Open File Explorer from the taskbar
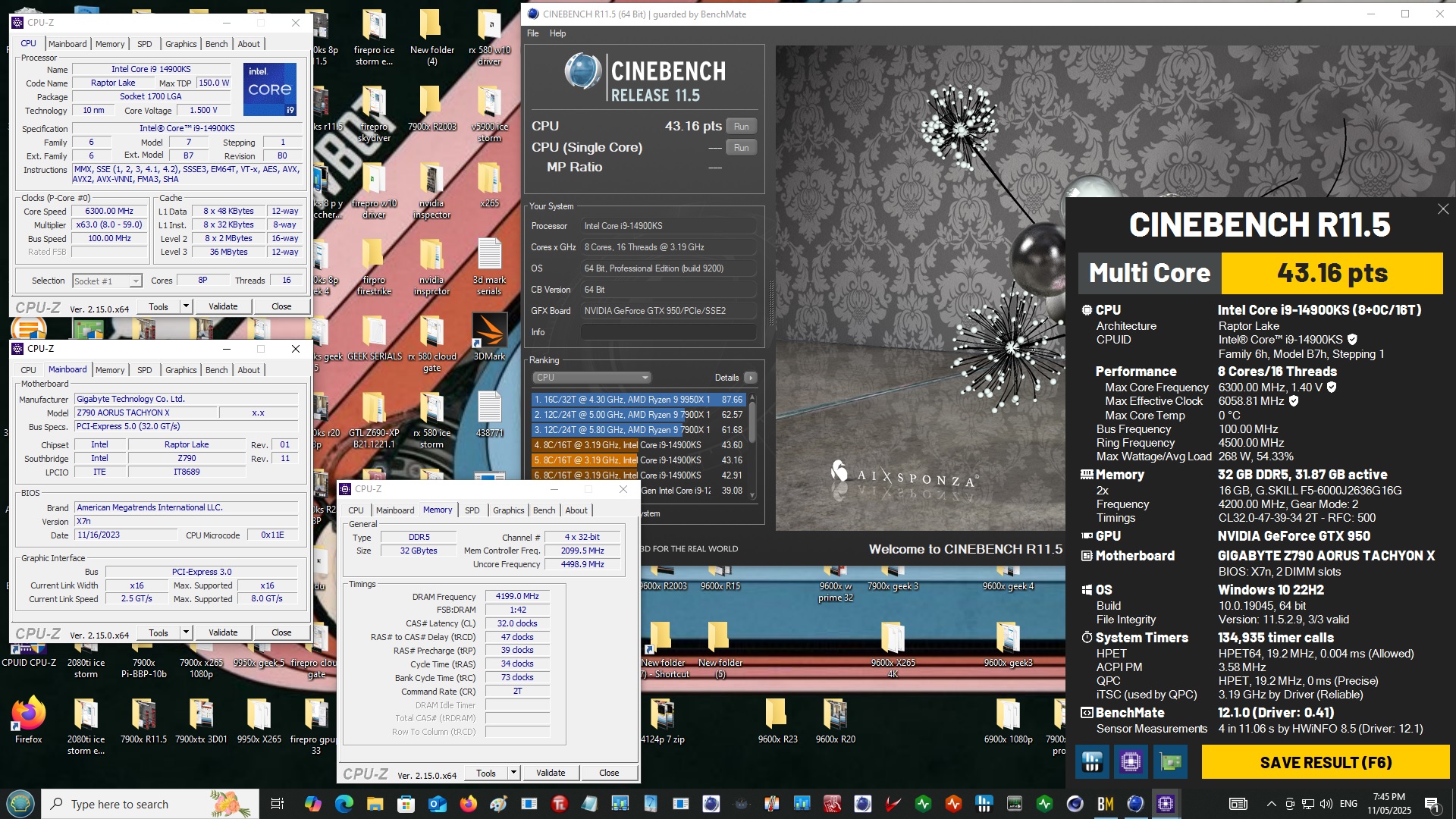Image resolution: width=1456 pixels, height=819 pixels. [x=375, y=804]
